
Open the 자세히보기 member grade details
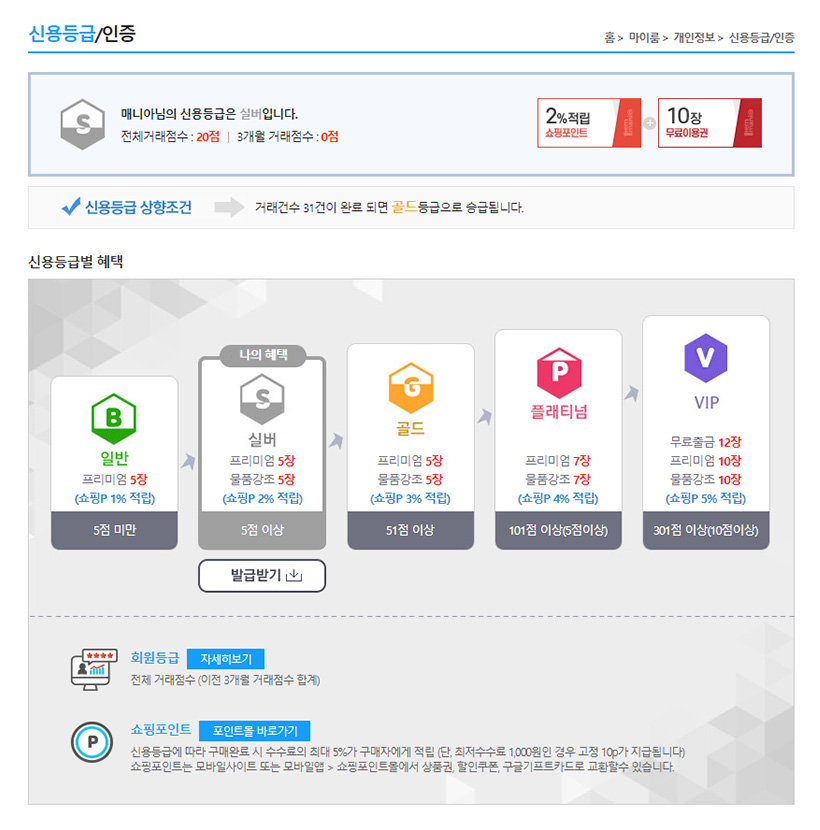[x=226, y=659]
